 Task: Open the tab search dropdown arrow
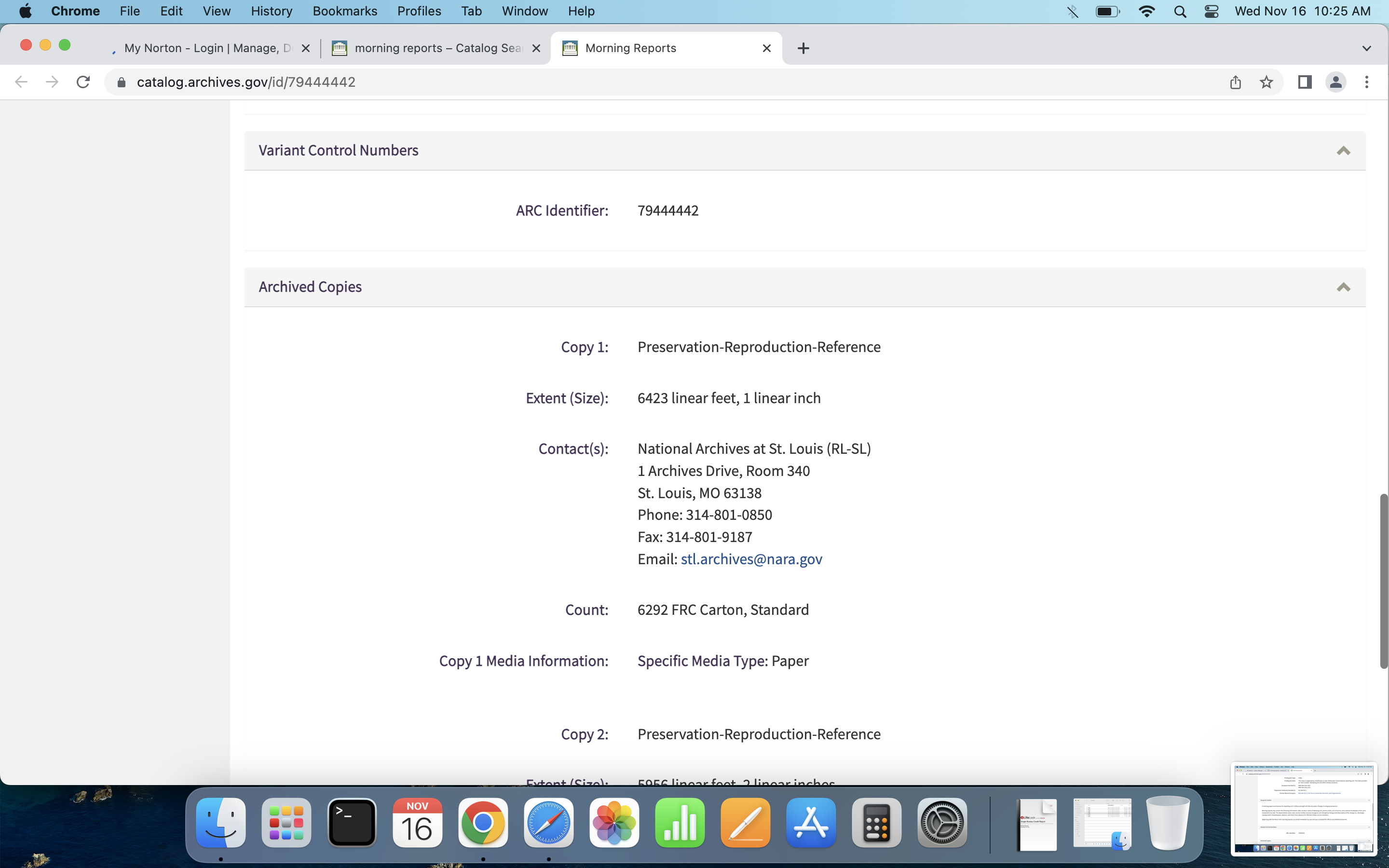pos(1366,48)
